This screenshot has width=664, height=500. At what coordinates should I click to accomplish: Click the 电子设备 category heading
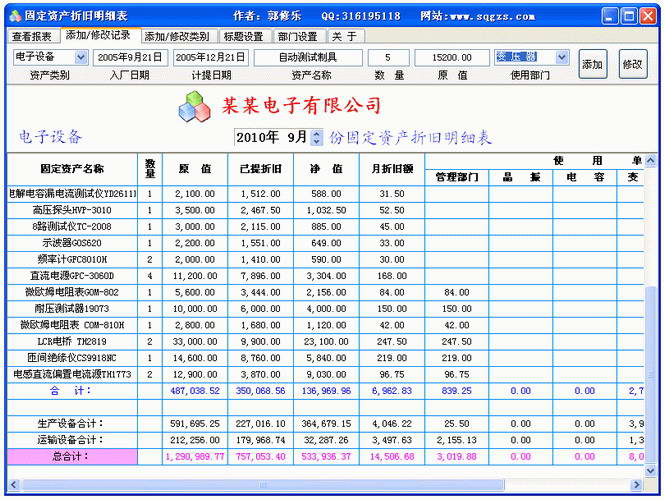[x=50, y=137]
